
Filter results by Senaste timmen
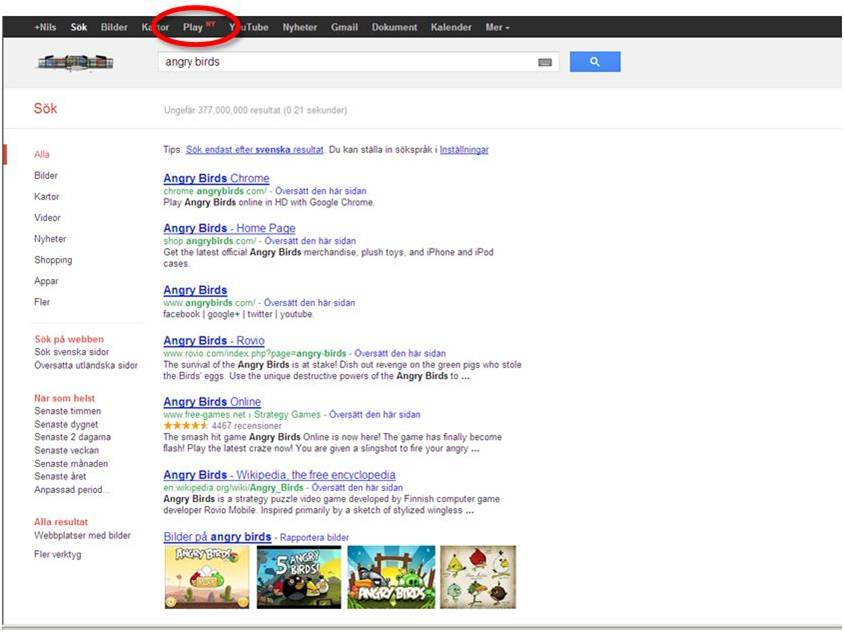coord(68,411)
